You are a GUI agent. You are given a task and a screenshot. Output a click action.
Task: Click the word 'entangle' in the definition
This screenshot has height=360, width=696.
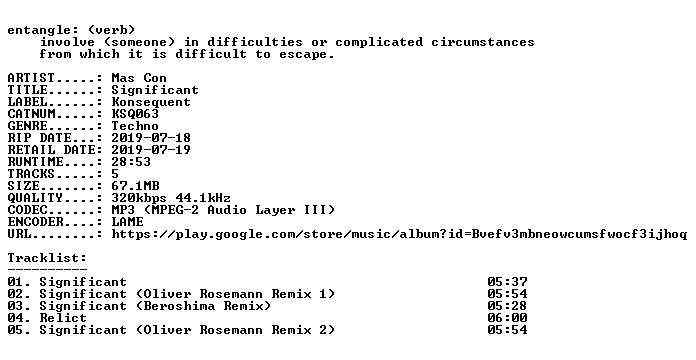(36, 31)
